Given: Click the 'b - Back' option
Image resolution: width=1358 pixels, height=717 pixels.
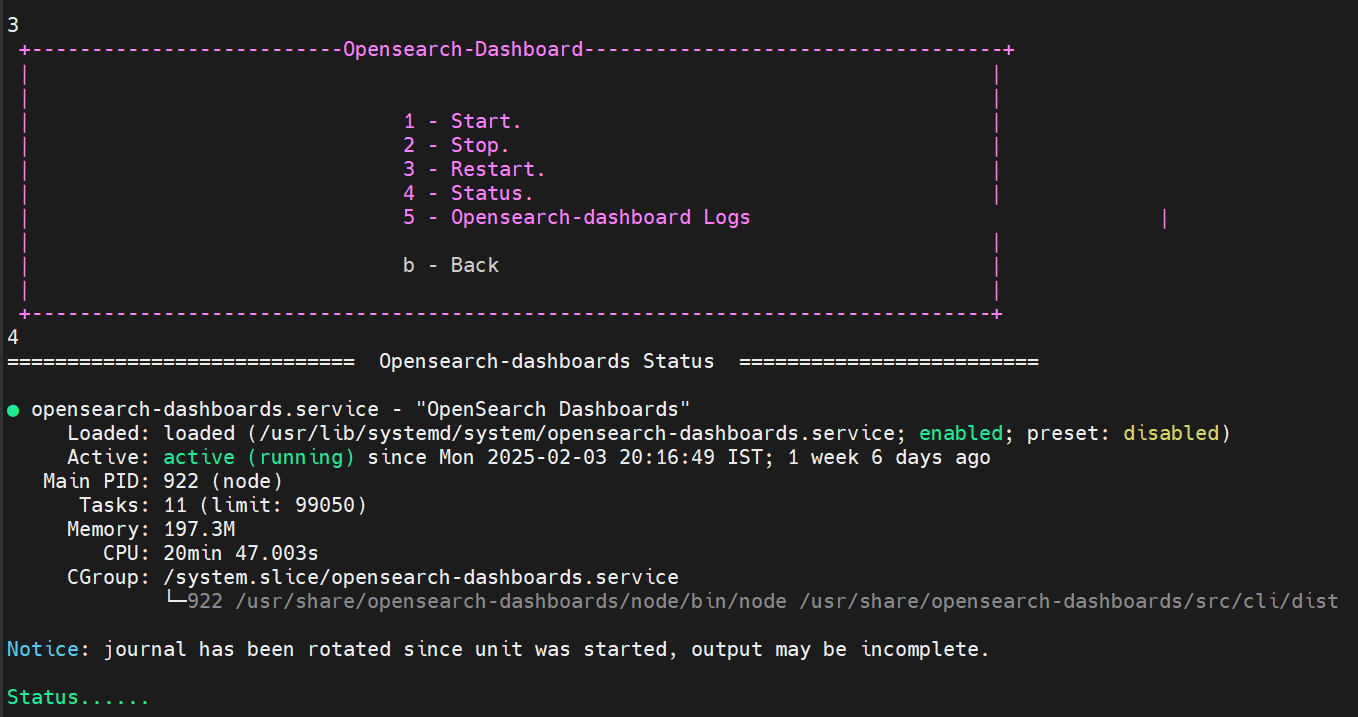Looking at the screenshot, I should pyautogui.click(x=450, y=265).
